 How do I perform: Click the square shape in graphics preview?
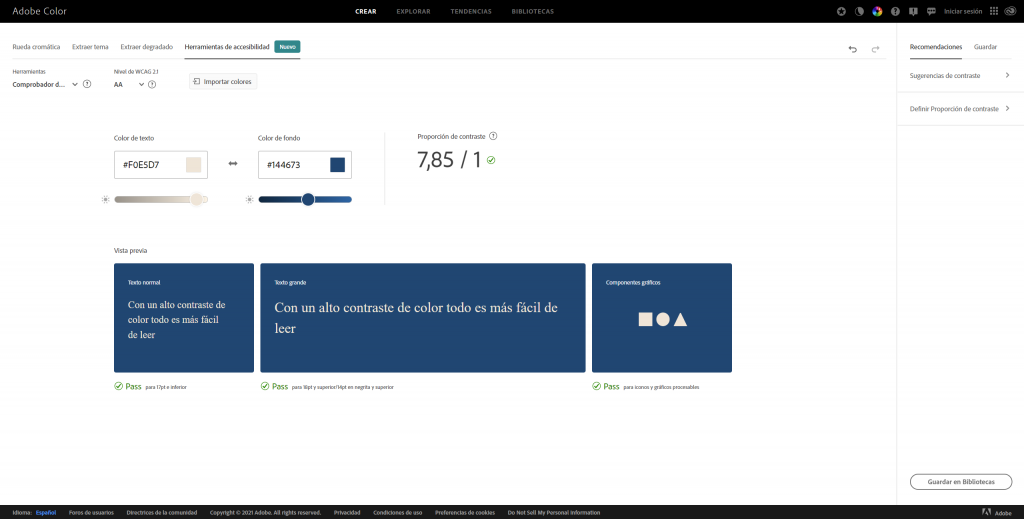[x=645, y=319]
